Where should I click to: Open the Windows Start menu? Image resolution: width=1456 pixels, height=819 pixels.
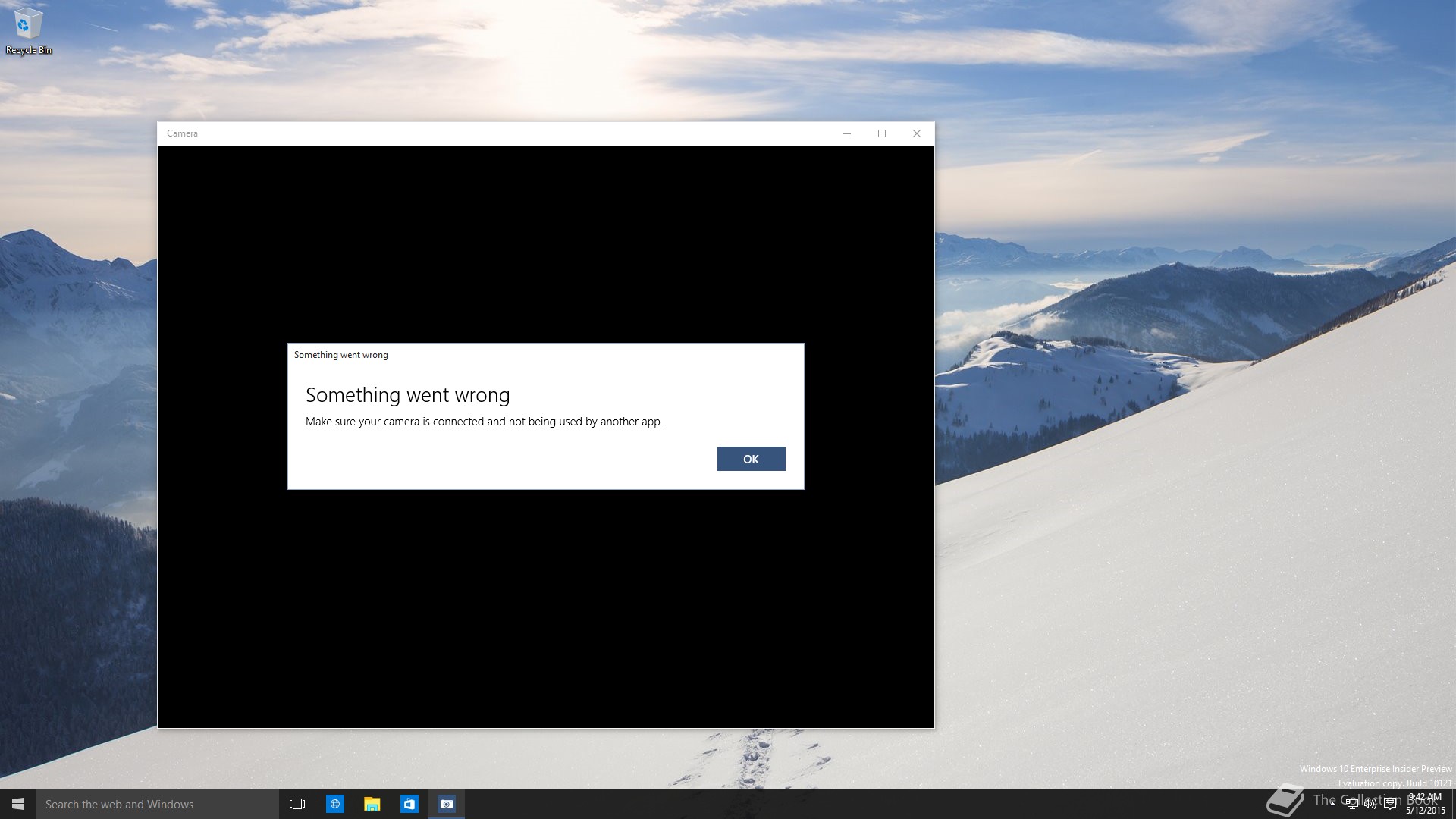pyautogui.click(x=18, y=804)
